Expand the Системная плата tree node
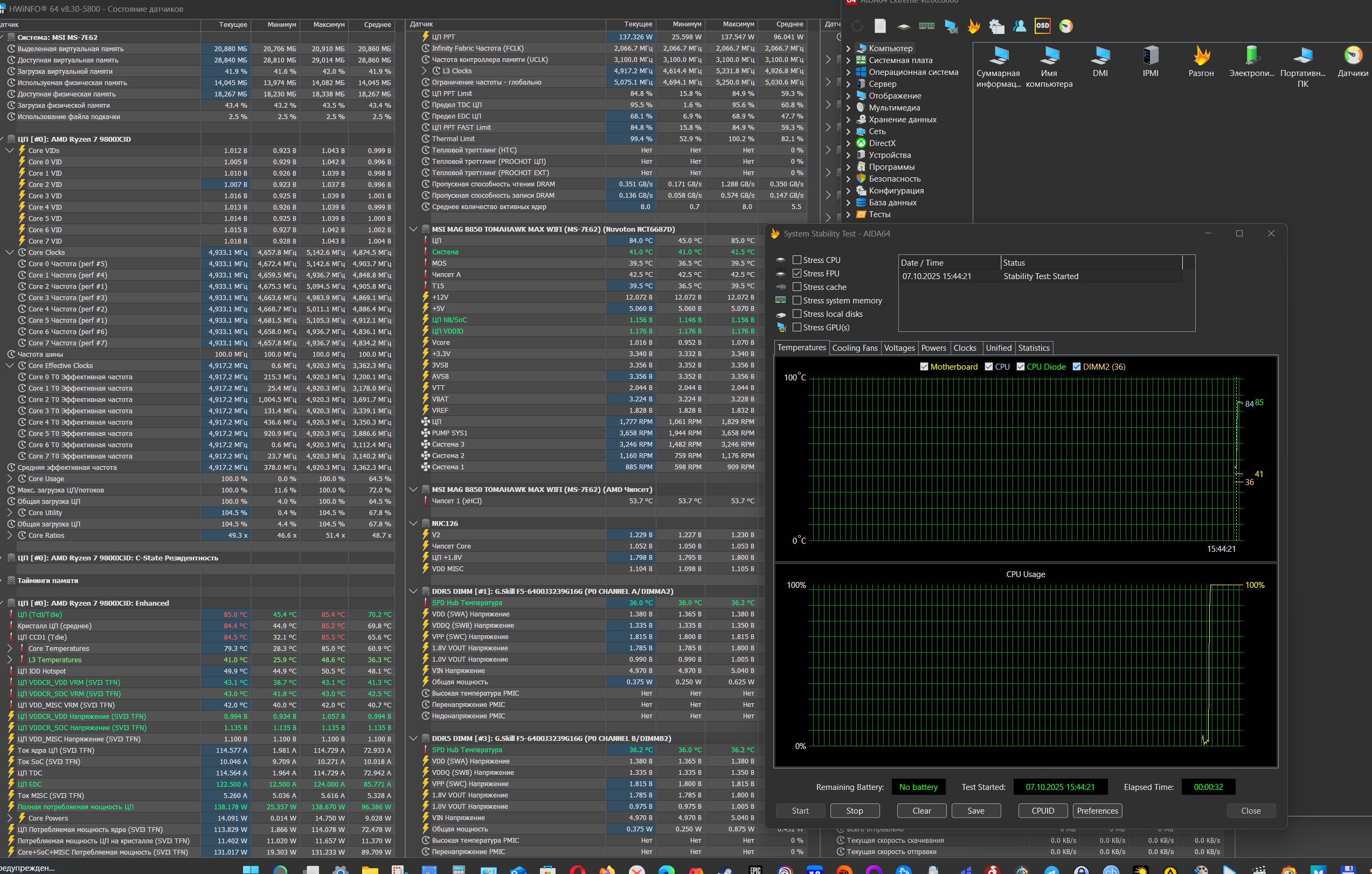The height and width of the screenshot is (874, 1372). [848, 60]
